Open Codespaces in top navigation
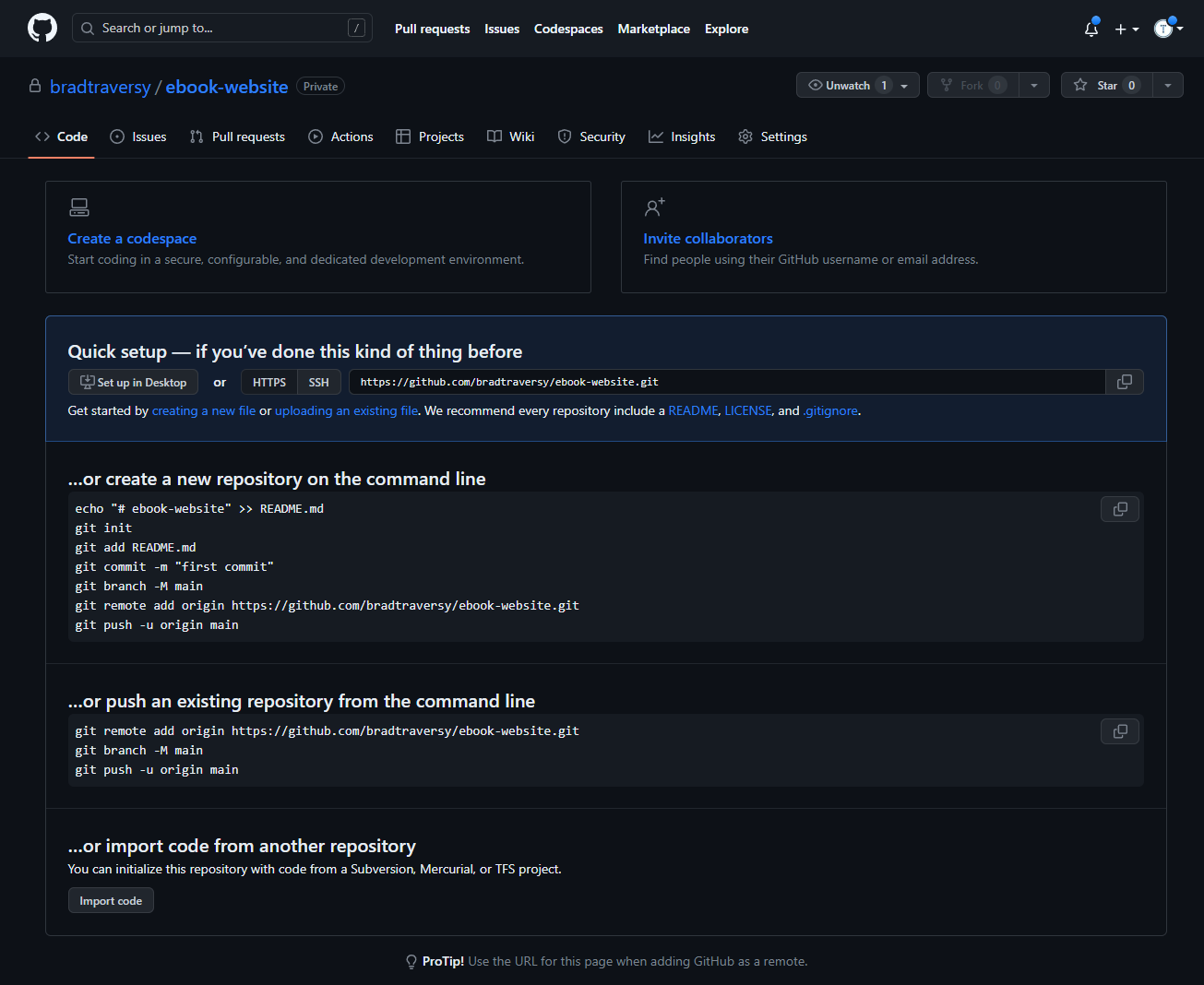This screenshot has height=985, width=1204. [x=568, y=29]
